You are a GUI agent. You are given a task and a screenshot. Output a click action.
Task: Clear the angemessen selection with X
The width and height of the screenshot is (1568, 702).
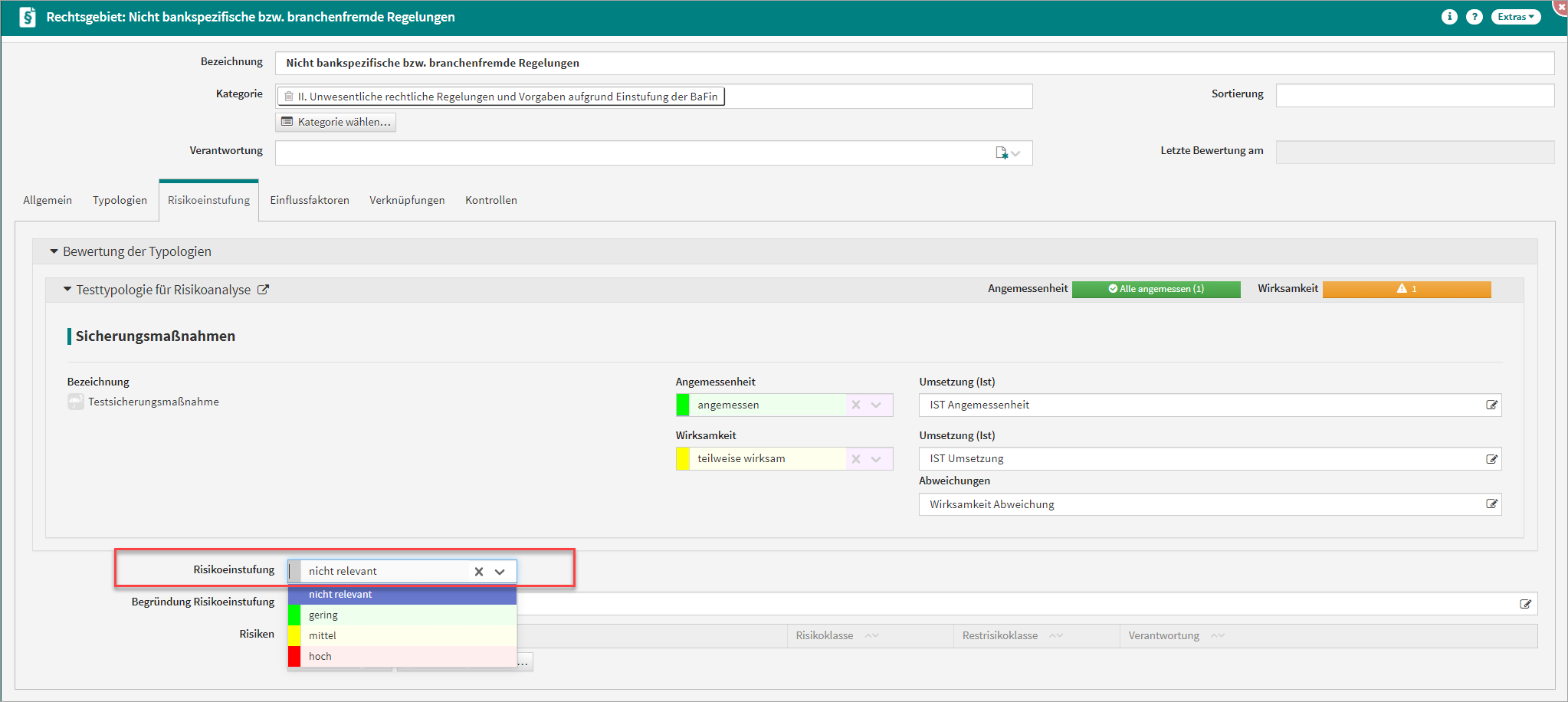click(x=856, y=405)
